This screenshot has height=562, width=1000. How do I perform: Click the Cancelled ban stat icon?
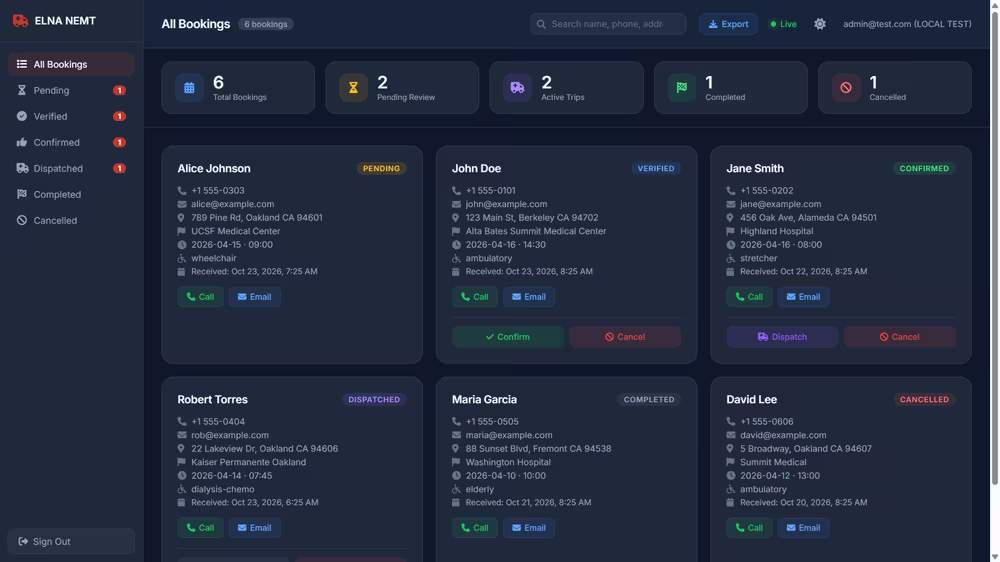click(x=846, y=88)
